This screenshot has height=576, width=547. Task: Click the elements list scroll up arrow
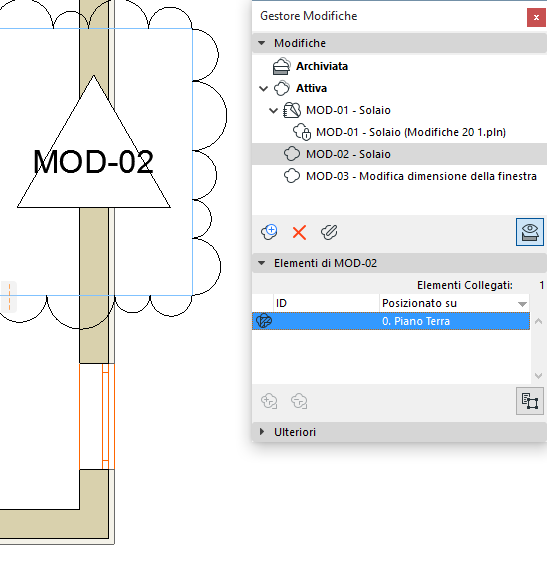pyautogui.click(x=538, y=321)
